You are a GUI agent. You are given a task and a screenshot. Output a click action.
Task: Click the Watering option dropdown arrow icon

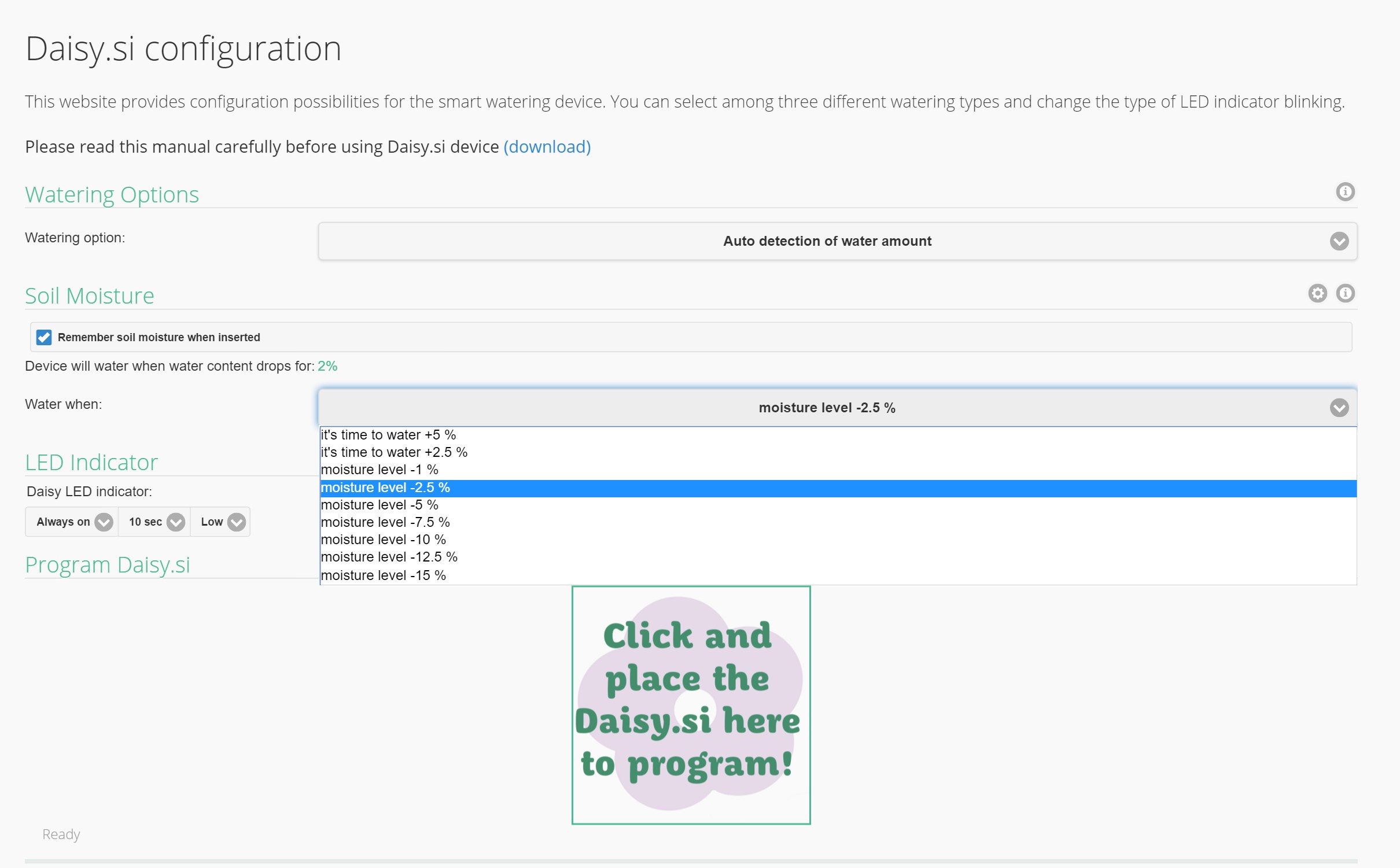(x=1339, y=241)
